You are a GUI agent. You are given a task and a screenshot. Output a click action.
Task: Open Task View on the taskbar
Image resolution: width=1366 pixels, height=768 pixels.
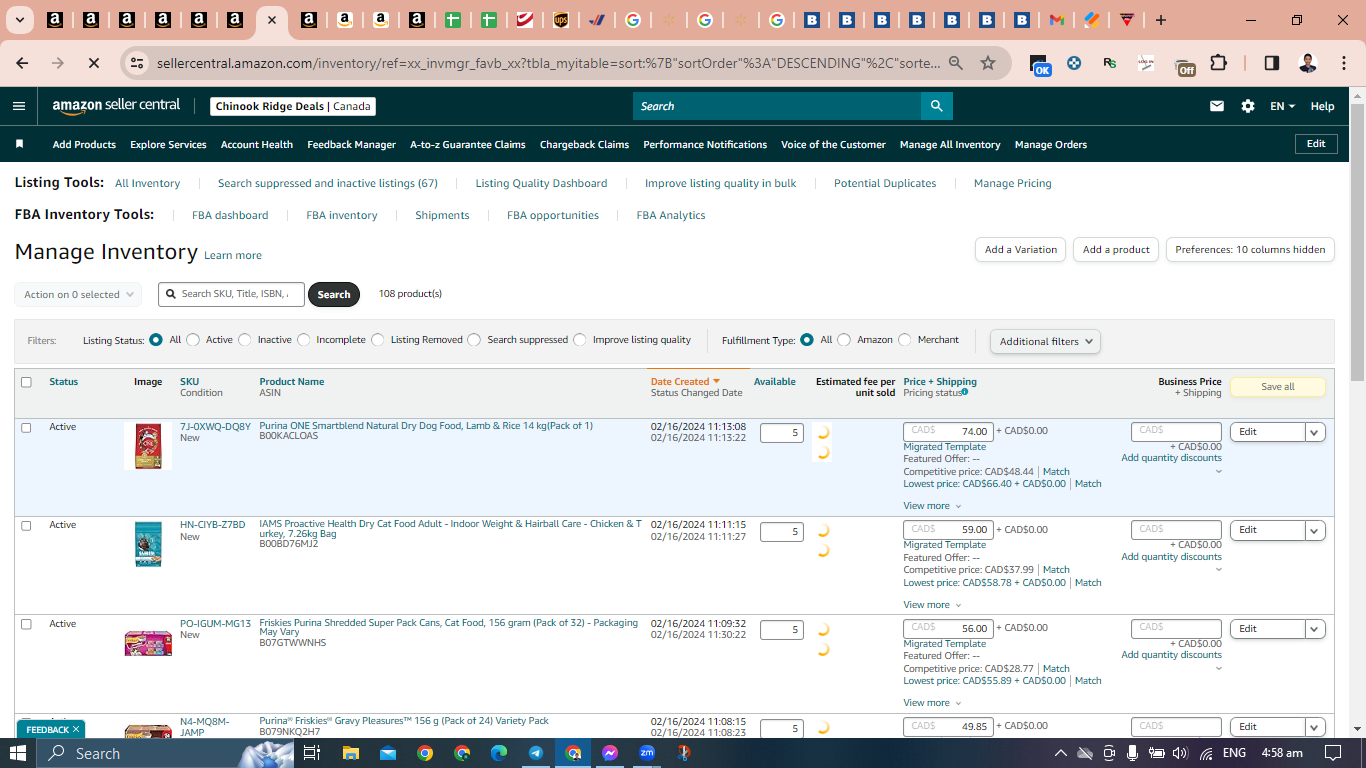click(x=311, y=753)
